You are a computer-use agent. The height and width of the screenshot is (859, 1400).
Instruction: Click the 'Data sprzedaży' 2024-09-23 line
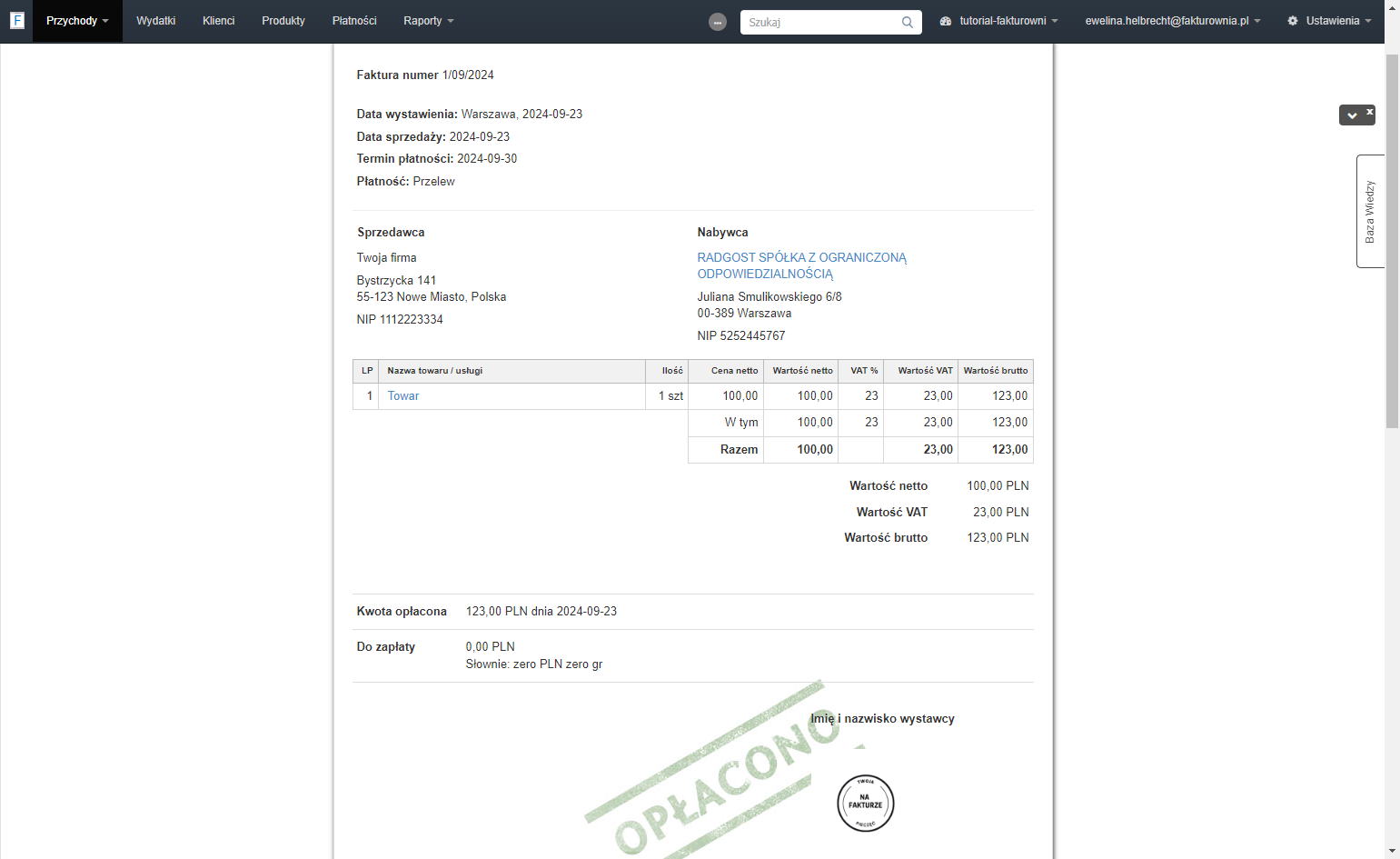coord(433,137)
